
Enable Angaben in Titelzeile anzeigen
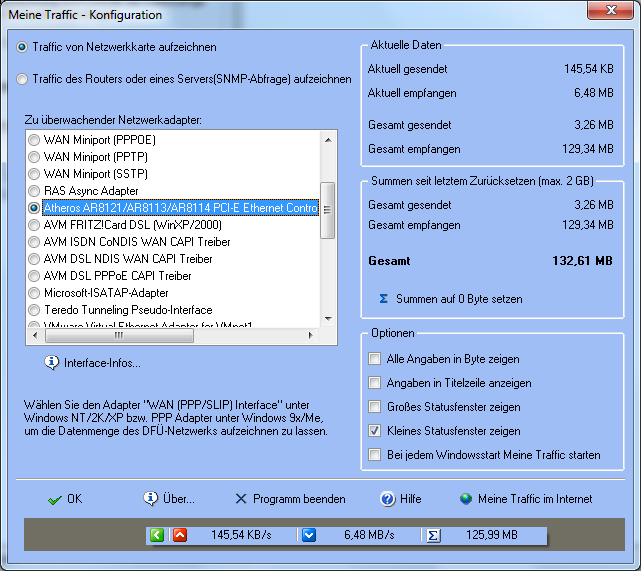pos(374,383)
